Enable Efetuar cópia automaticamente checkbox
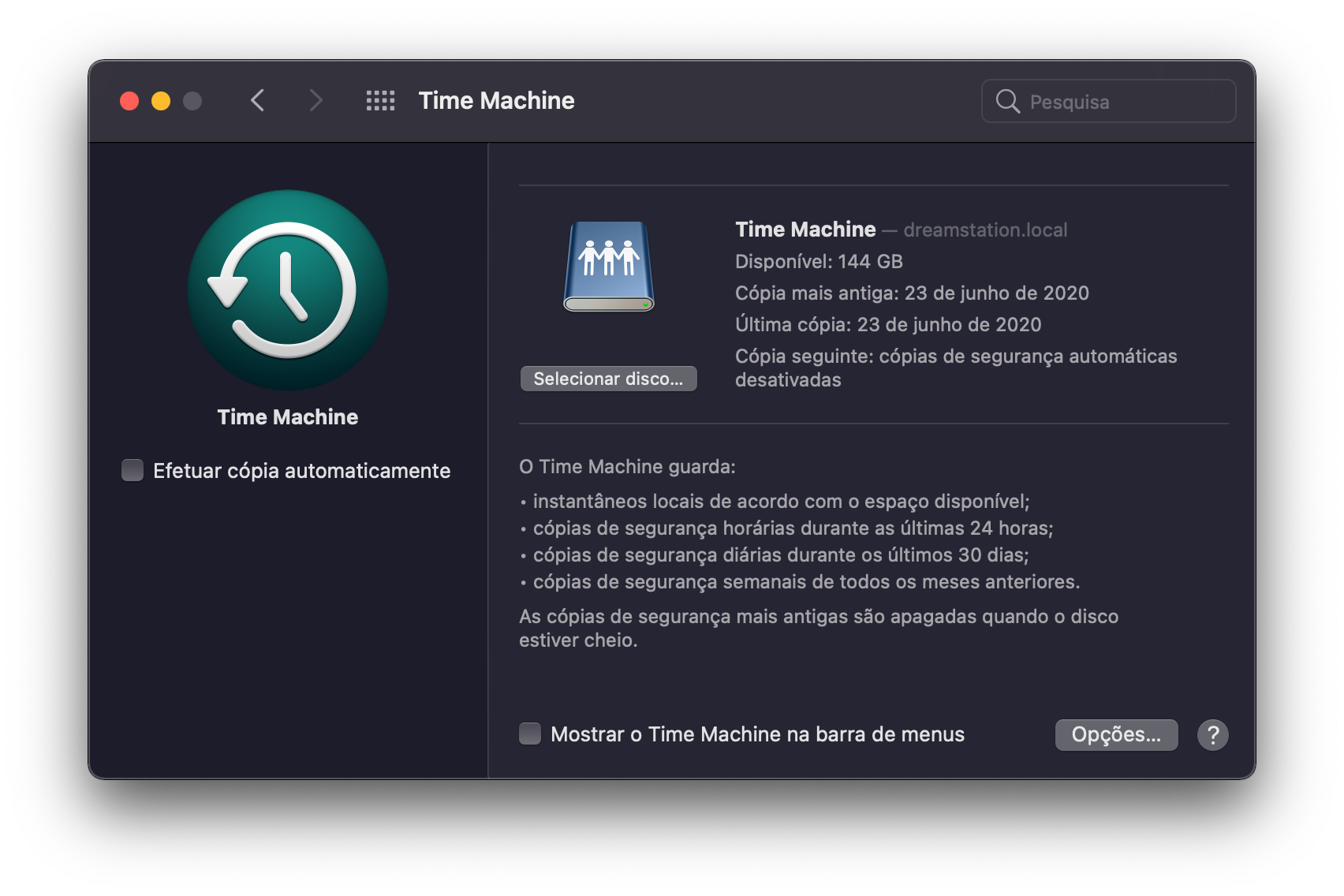Viewport: 1344px width, 896px height. (133, 470)
